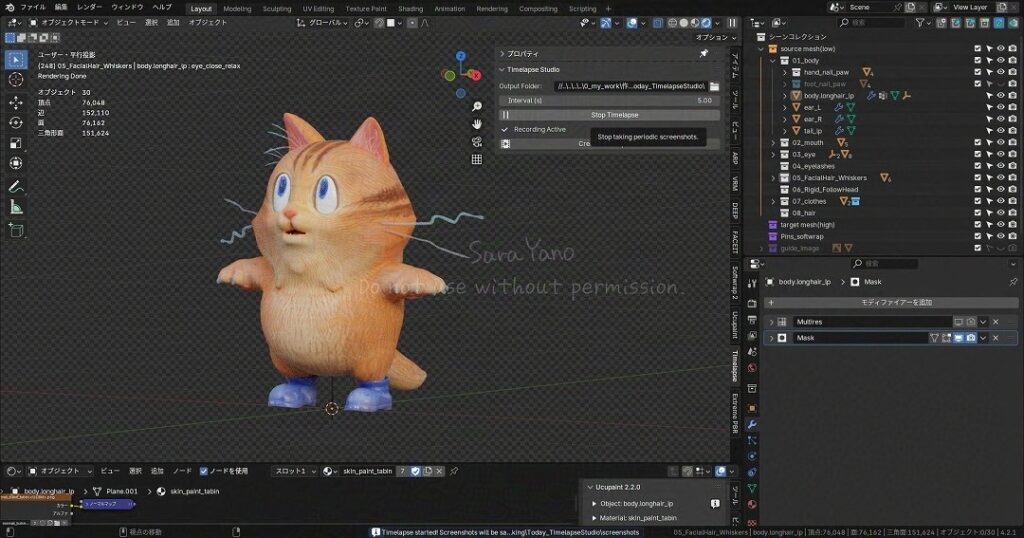Uncheck the 01_body collection exclude checkbox

(978, 60)
